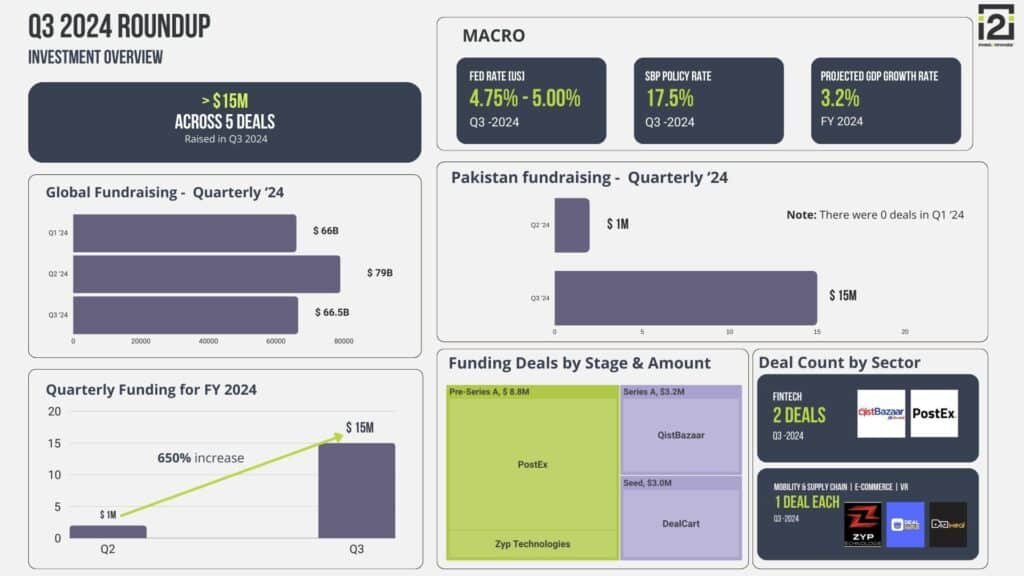The width and height of the screenshot is (1024, 576).
Task: Select the Q1 '24 global fundraising bar
Action: click(184, 232)
